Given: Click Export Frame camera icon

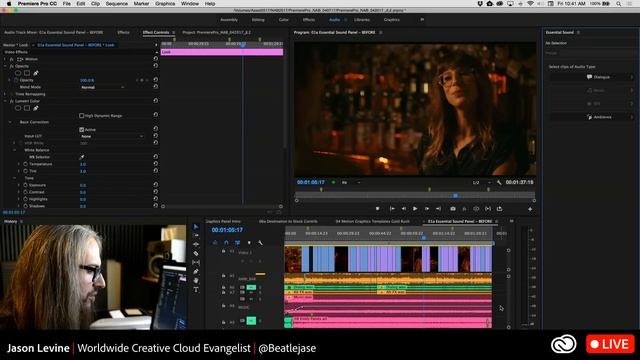Looking at the screenshot, I should [x=453, y=209].
